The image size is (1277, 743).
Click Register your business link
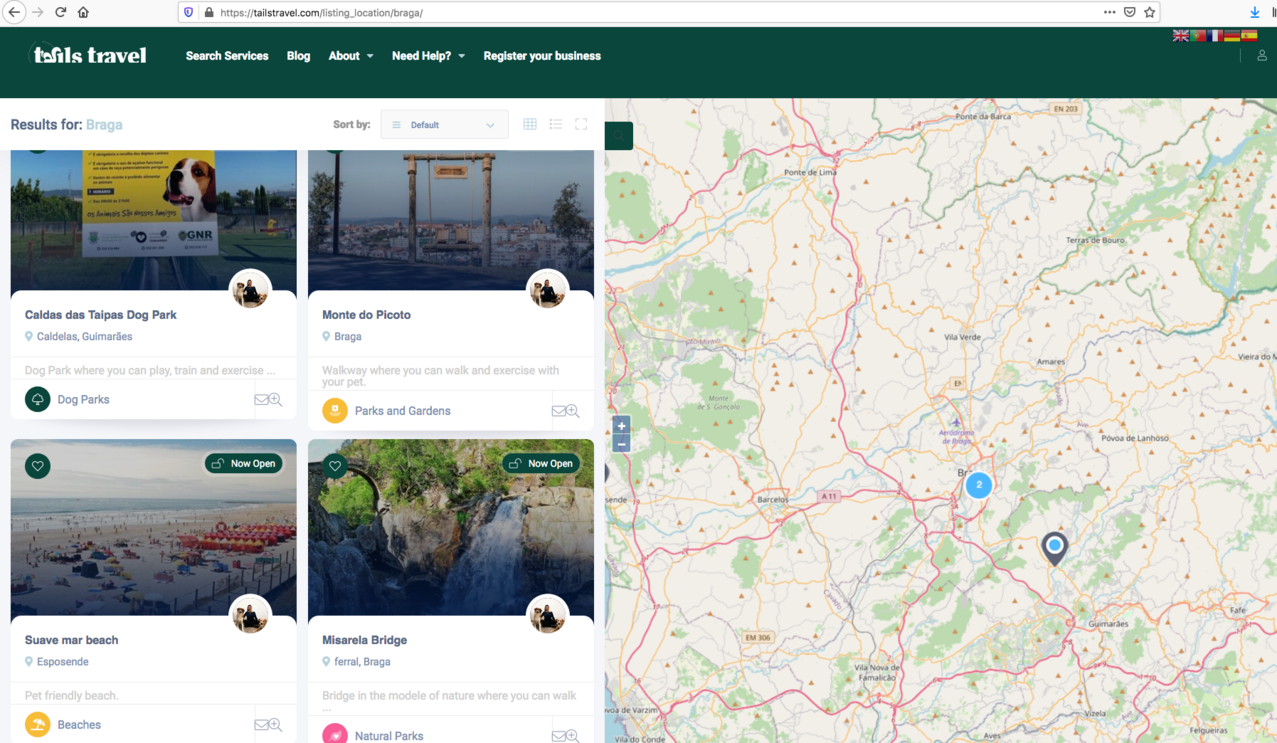click(x=542, y=56)
